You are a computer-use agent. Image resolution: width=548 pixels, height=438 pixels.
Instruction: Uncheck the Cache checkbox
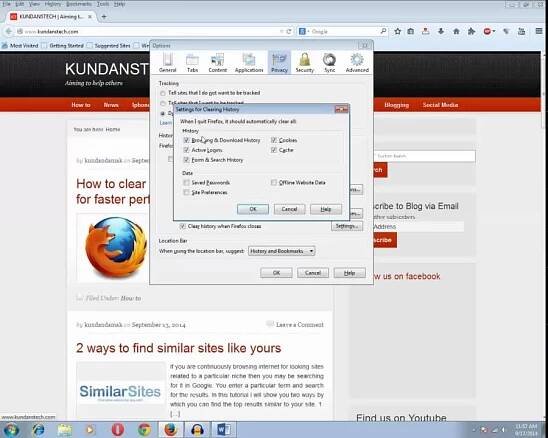tap(274, 150)
